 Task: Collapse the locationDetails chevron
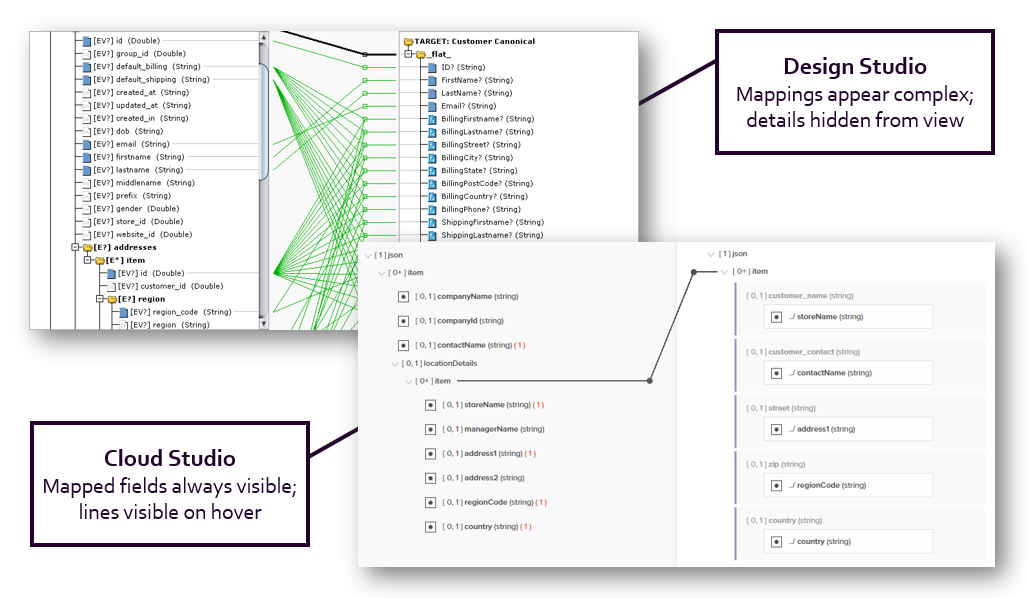(395, 364)
